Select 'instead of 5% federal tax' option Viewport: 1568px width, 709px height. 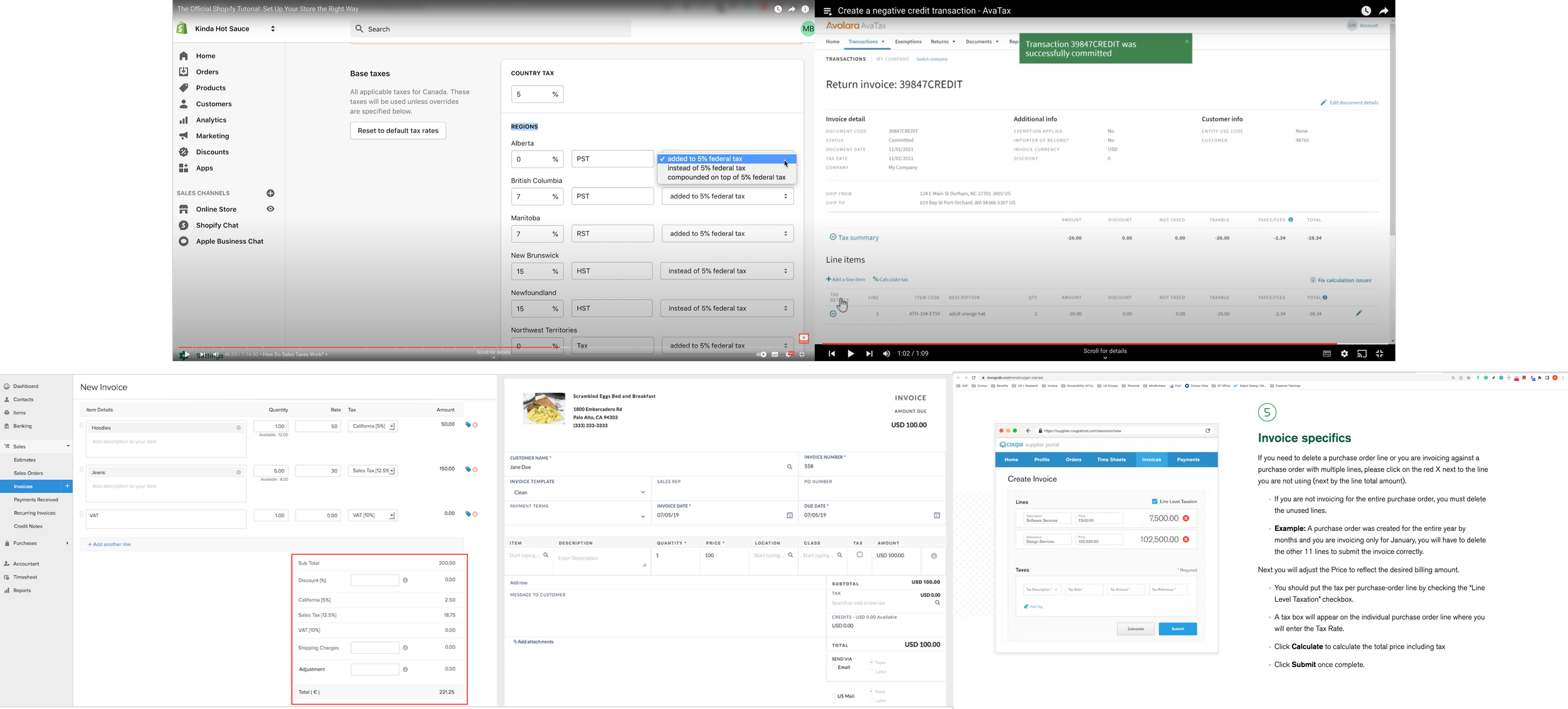706,168
